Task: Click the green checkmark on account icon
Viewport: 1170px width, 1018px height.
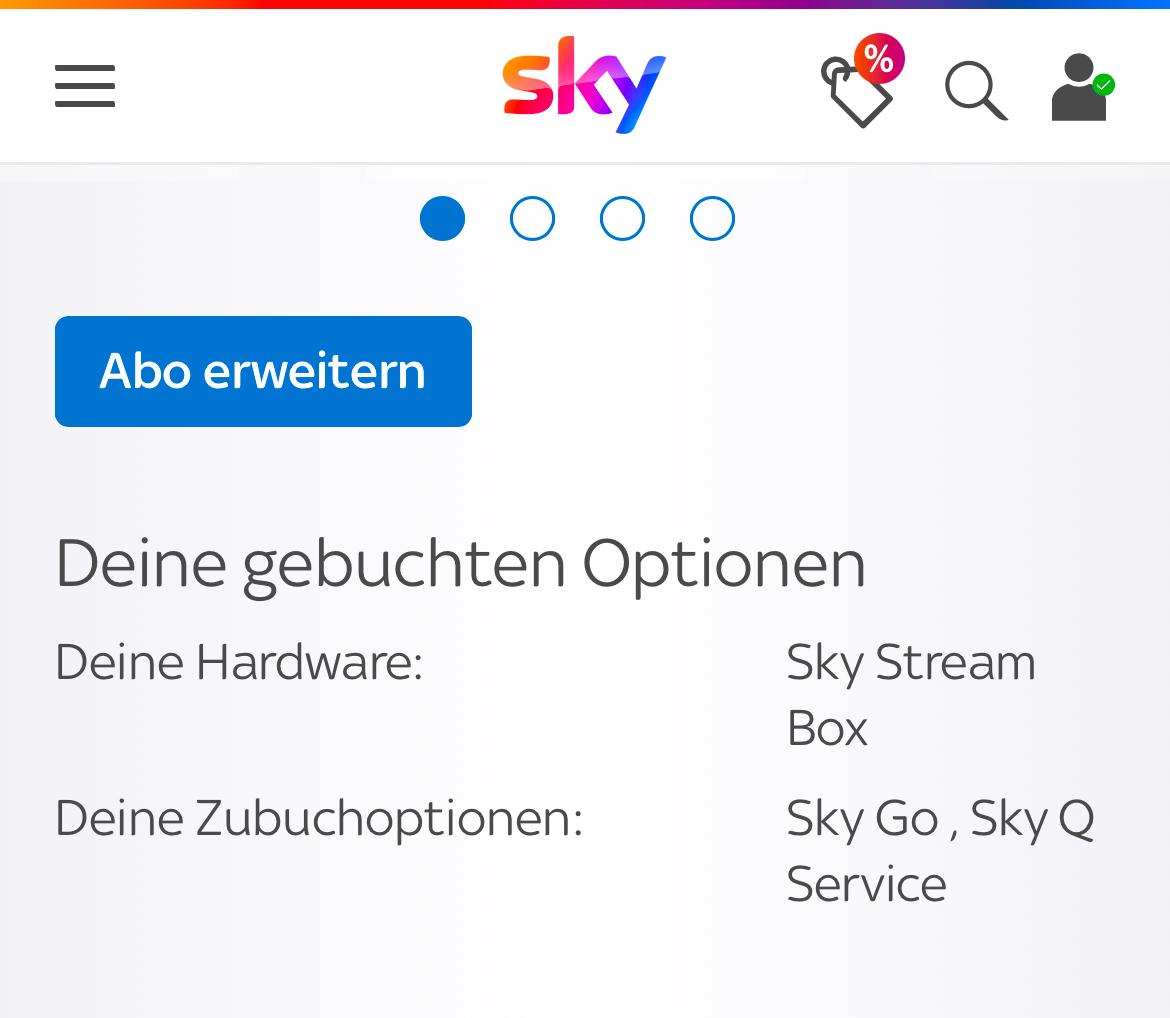Action: click(x=1104, y=84)
